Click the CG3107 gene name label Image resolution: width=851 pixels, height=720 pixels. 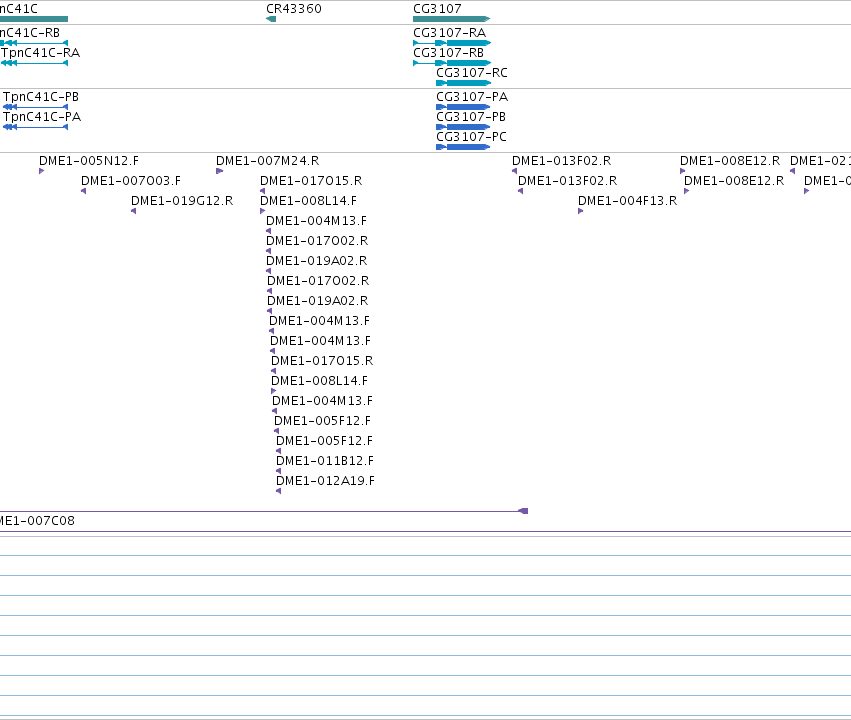tap(437, 9)
